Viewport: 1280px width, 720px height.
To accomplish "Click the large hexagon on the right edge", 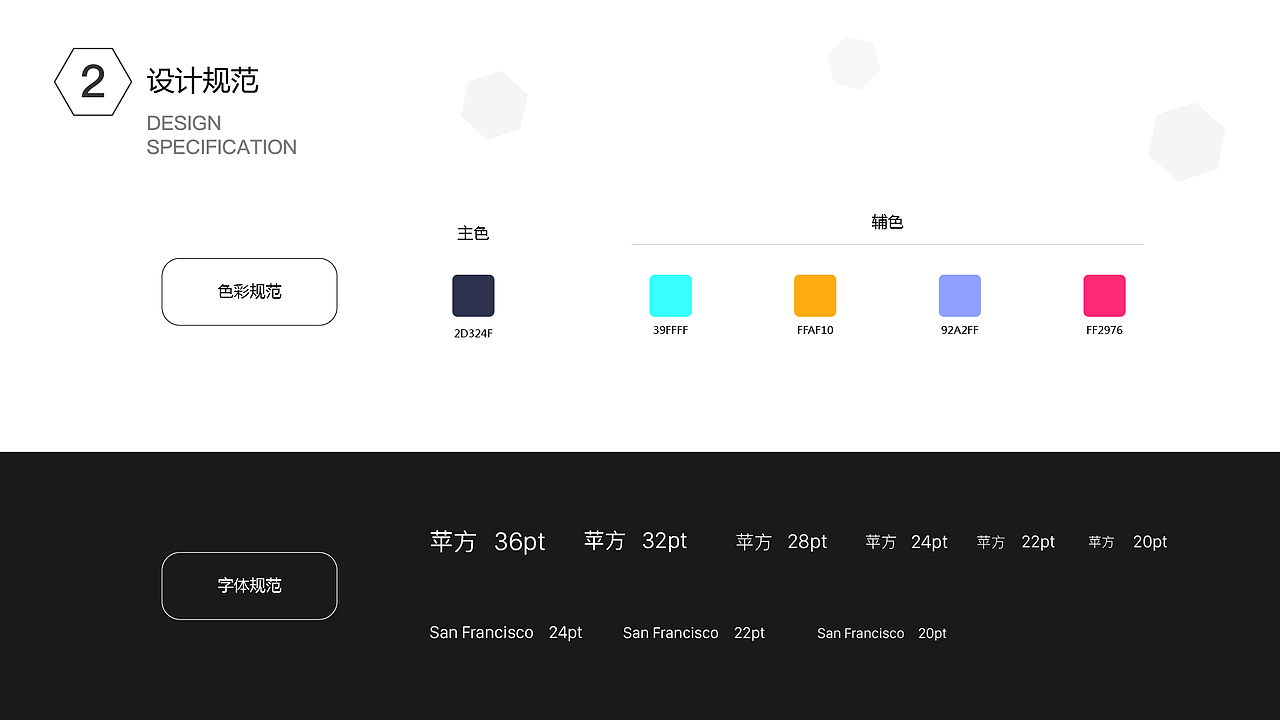I will click(x=1186, y=142).
